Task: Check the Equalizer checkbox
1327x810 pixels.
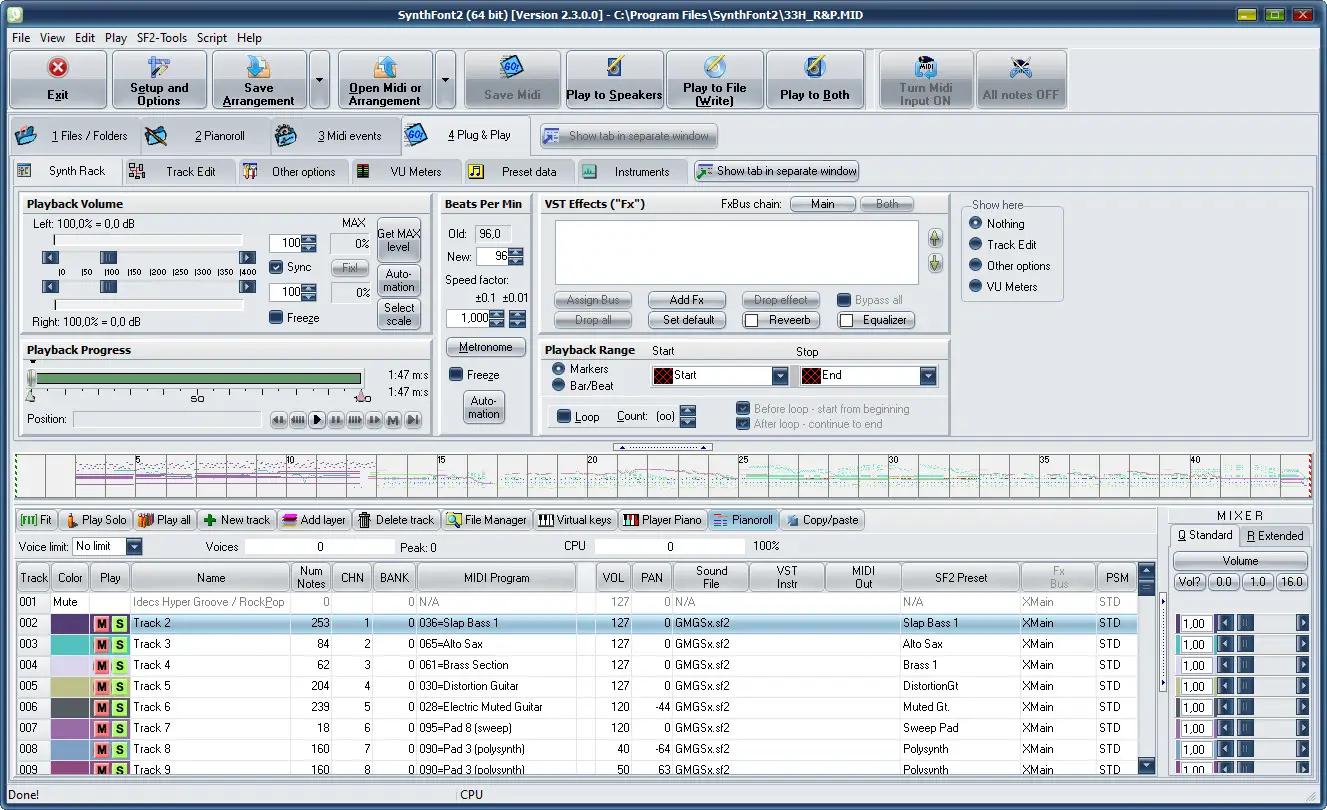Action: [846, 320]
